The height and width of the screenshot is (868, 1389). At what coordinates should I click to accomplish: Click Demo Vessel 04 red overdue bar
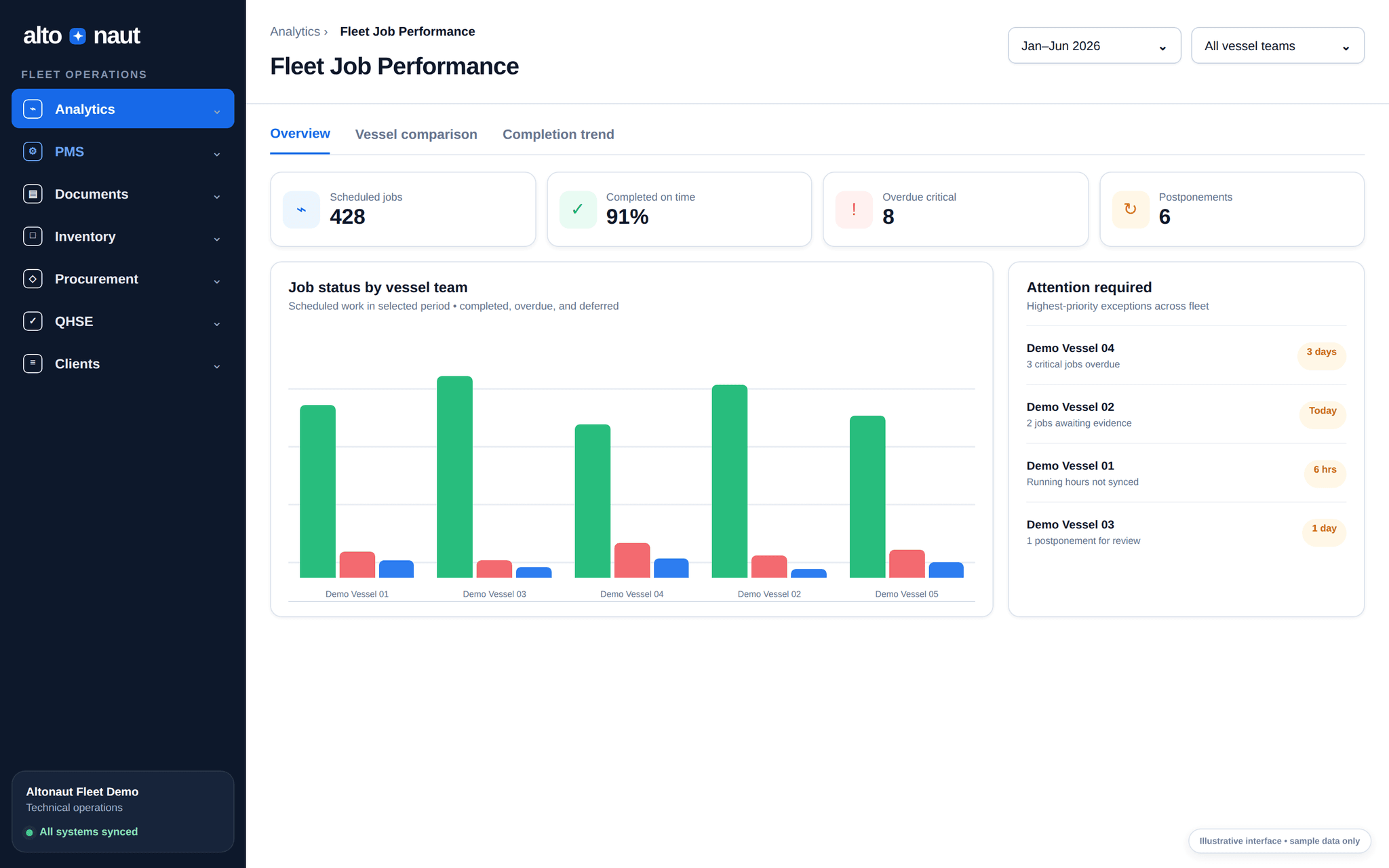click(x=632, y=560)
